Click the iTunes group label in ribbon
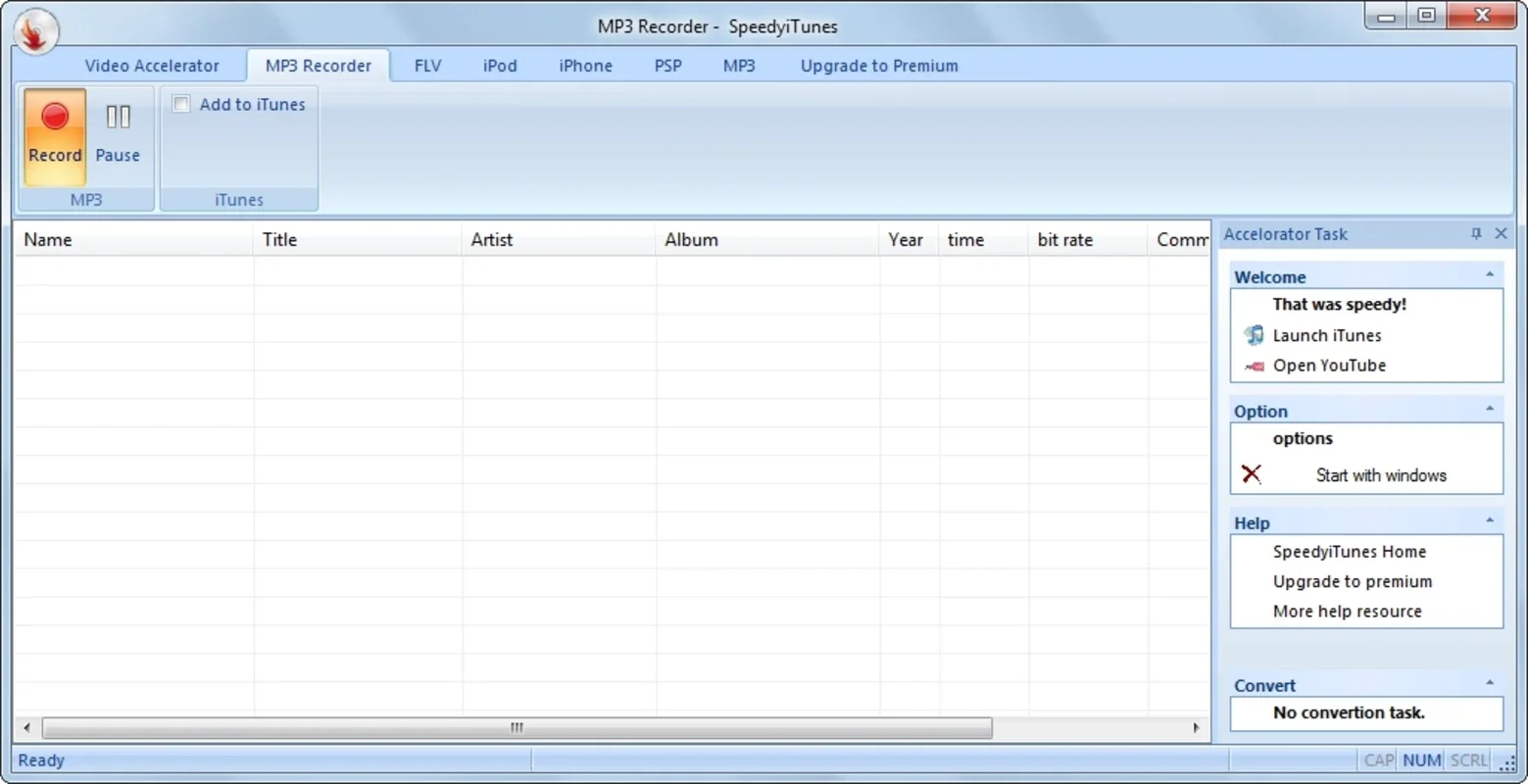 [239, 200]
